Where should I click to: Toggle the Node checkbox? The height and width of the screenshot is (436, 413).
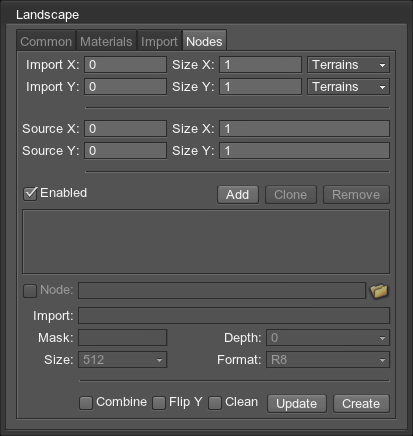point(30,291)
